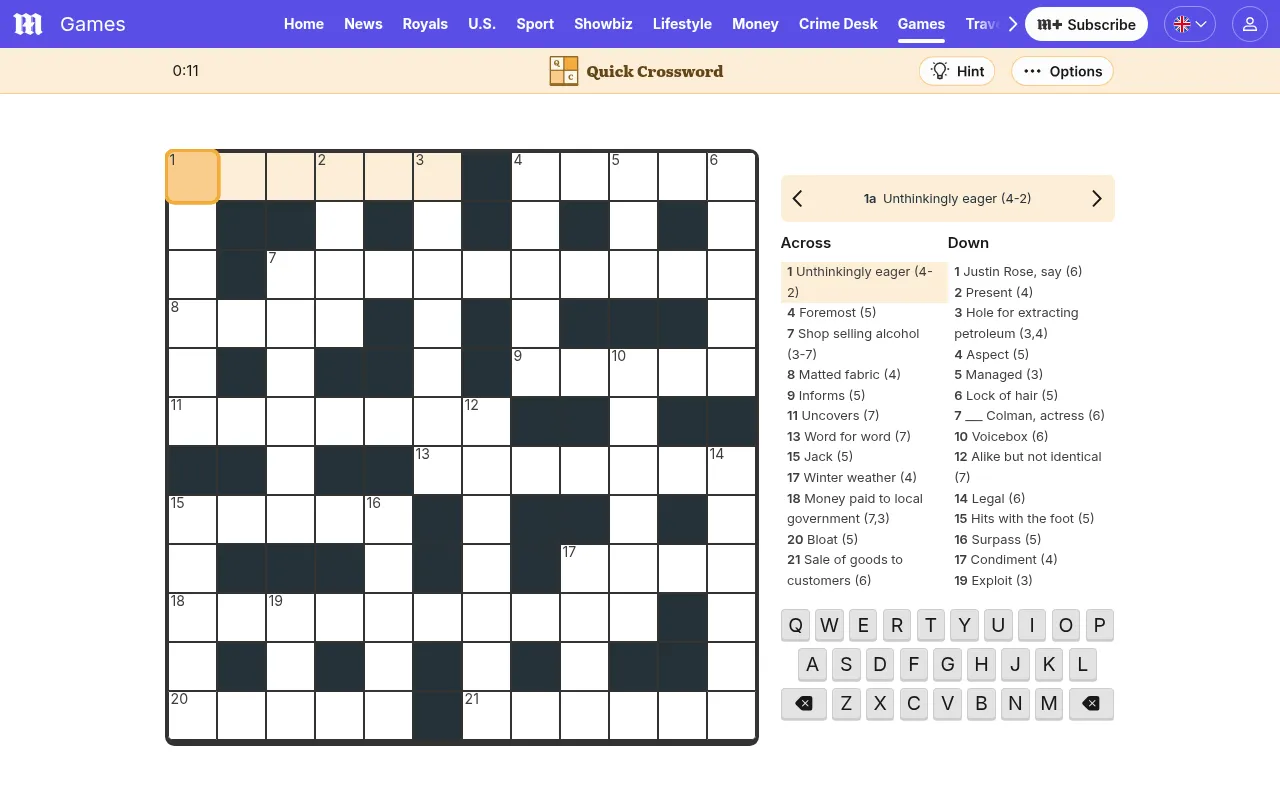Select grid cell numbered 20
Viewport: 1280px width, 800px height.
point(192,715)
